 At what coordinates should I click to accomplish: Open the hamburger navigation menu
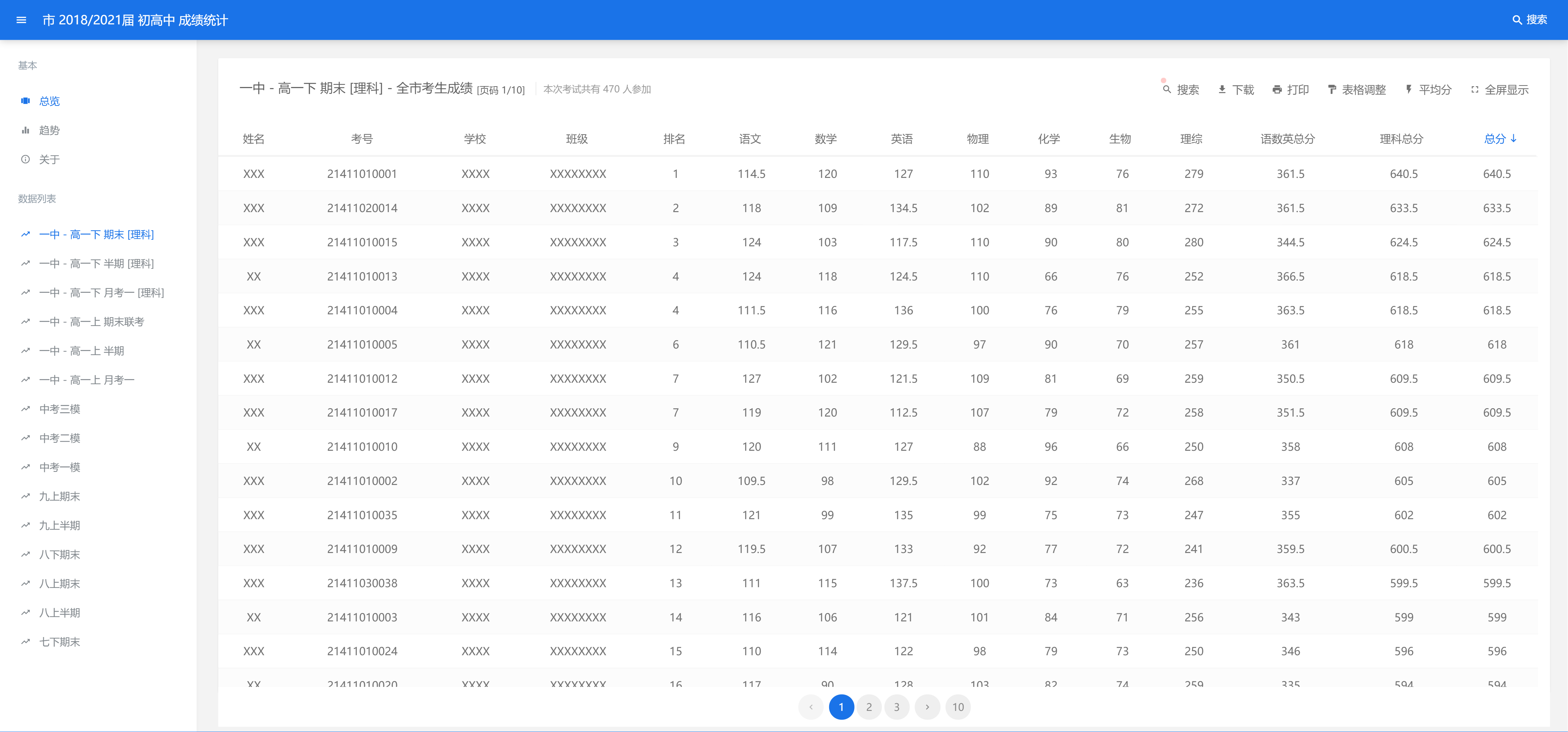click(21, 20)
